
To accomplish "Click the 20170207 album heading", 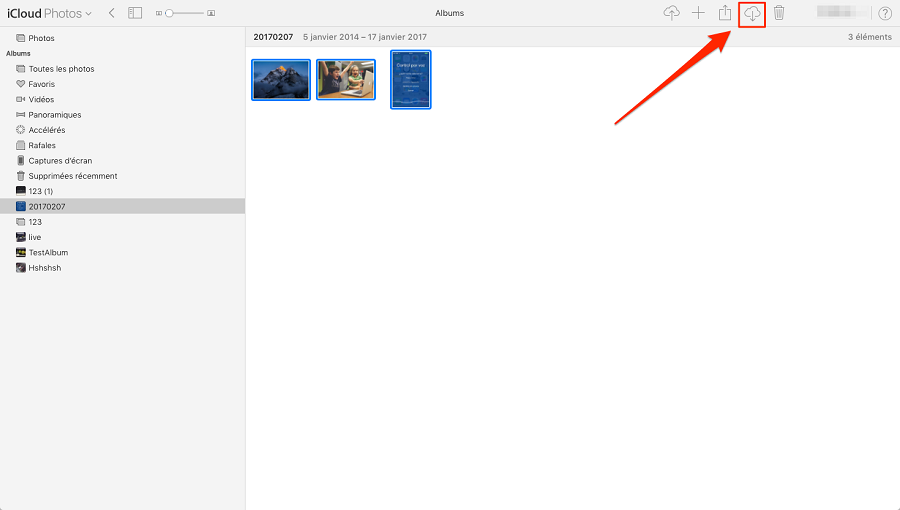I will 273,37.
